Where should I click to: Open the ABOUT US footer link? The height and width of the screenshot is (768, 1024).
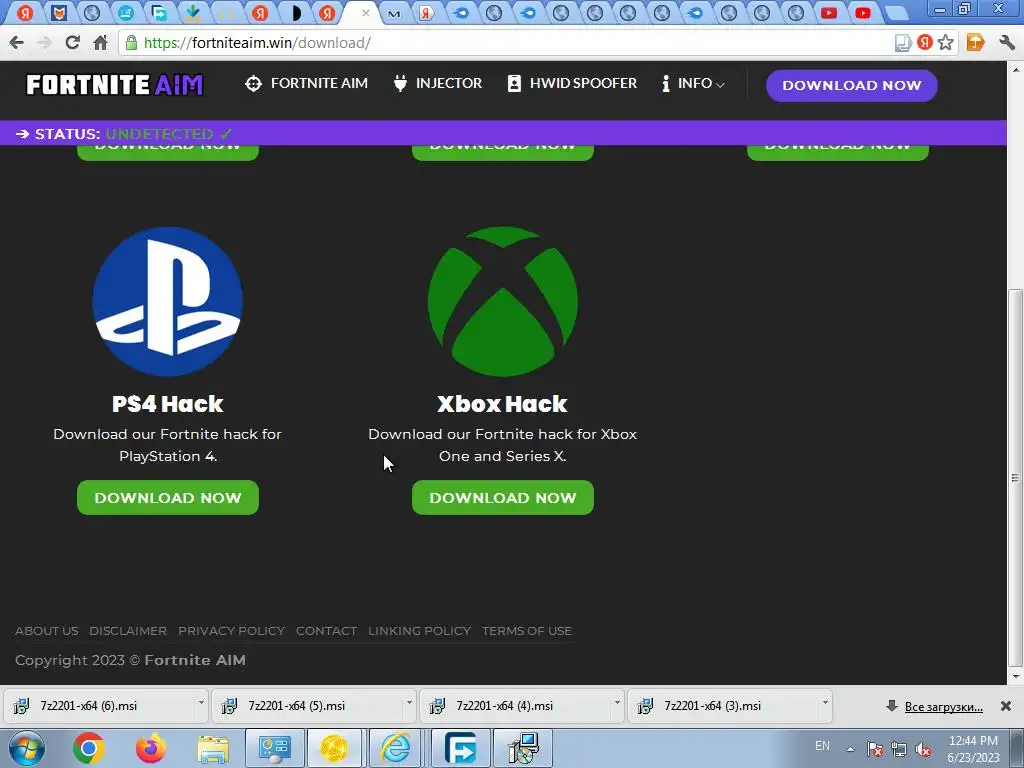[x=46, y=631]
